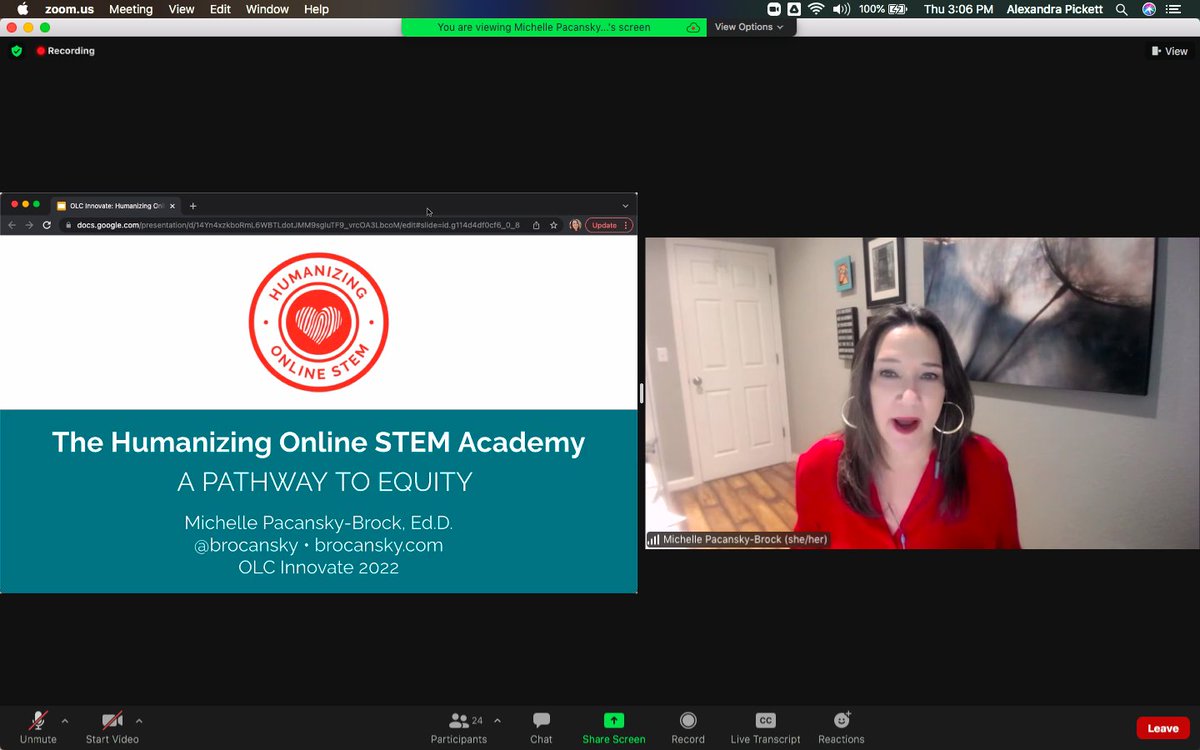
Task: Open the Wi-Fi status menu
Action: 816,9
